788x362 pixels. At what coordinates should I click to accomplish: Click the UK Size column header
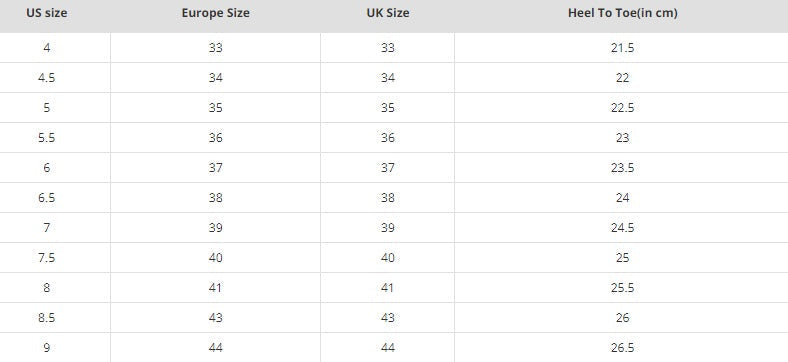tap(387, 13)
